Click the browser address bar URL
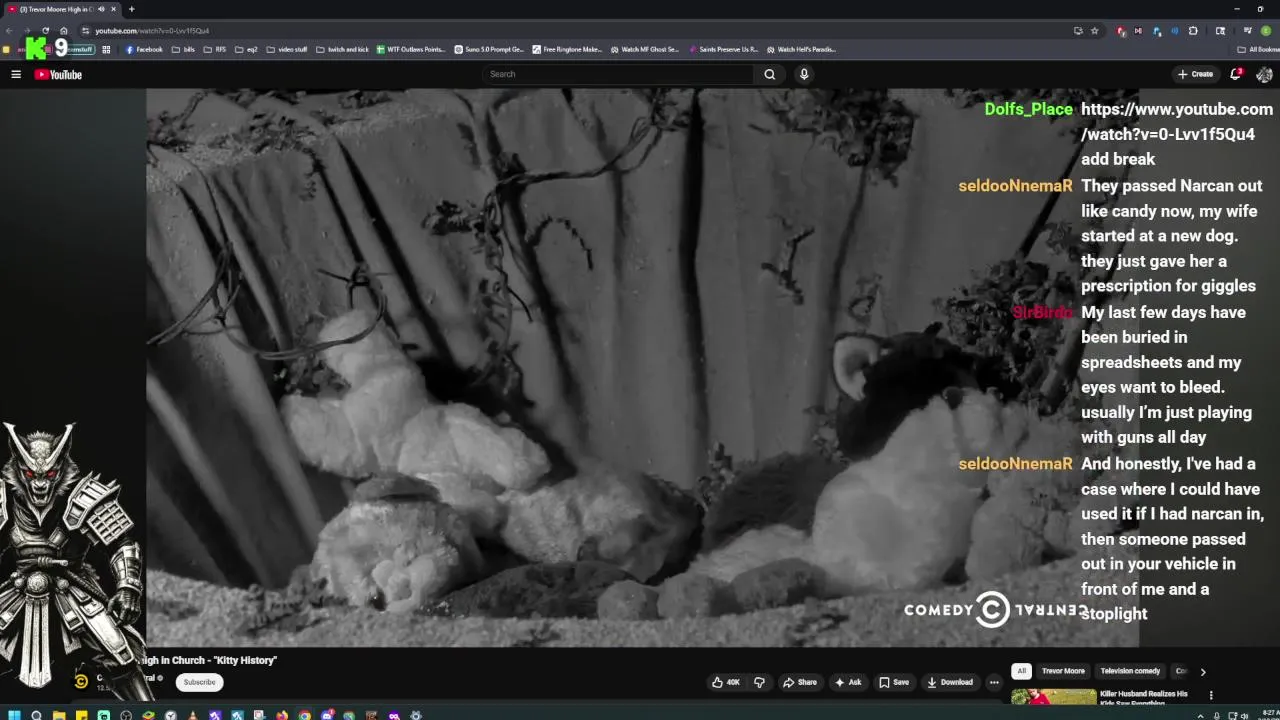 pos(152,31)
